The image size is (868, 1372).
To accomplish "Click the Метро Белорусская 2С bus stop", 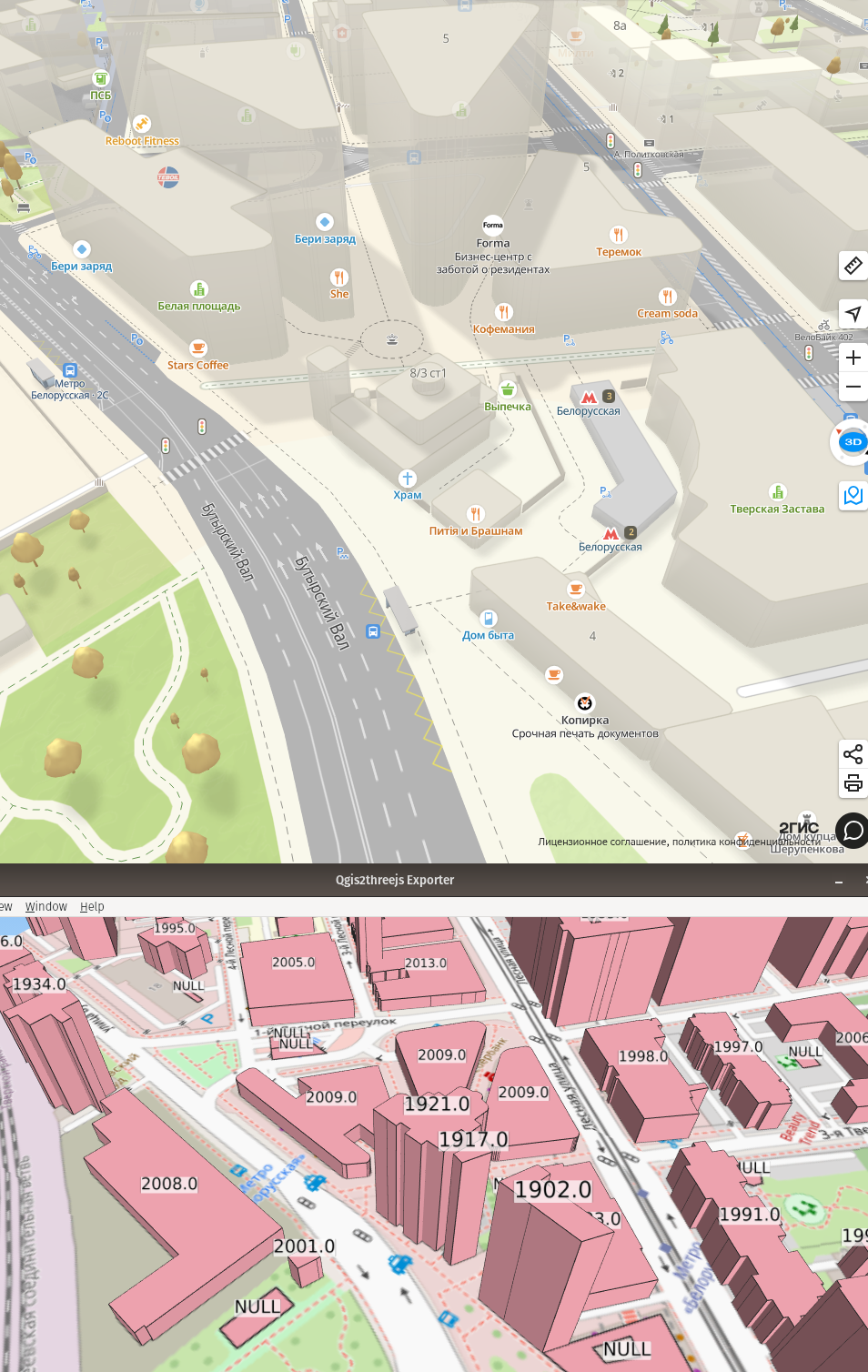I will pyautogui.click(x=70, y=370).
